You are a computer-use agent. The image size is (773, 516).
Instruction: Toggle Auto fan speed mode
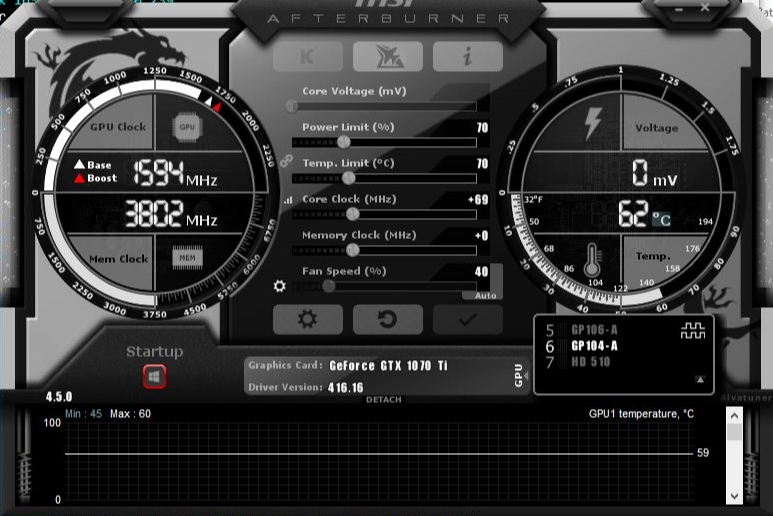click(486, 296)
